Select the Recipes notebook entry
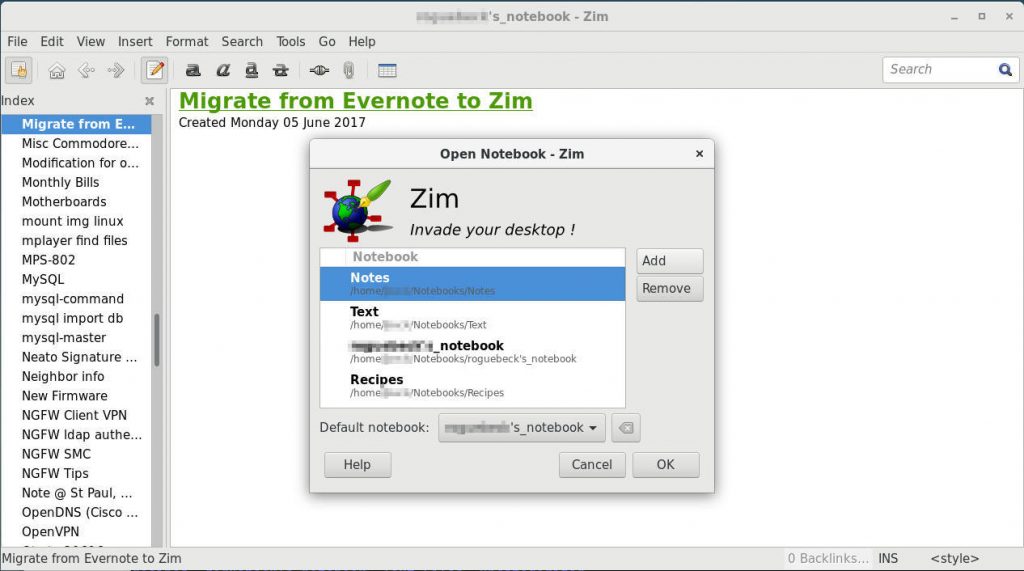Image resolution: width=1024 pixels, height=571 pixels. tap(472, 385)
